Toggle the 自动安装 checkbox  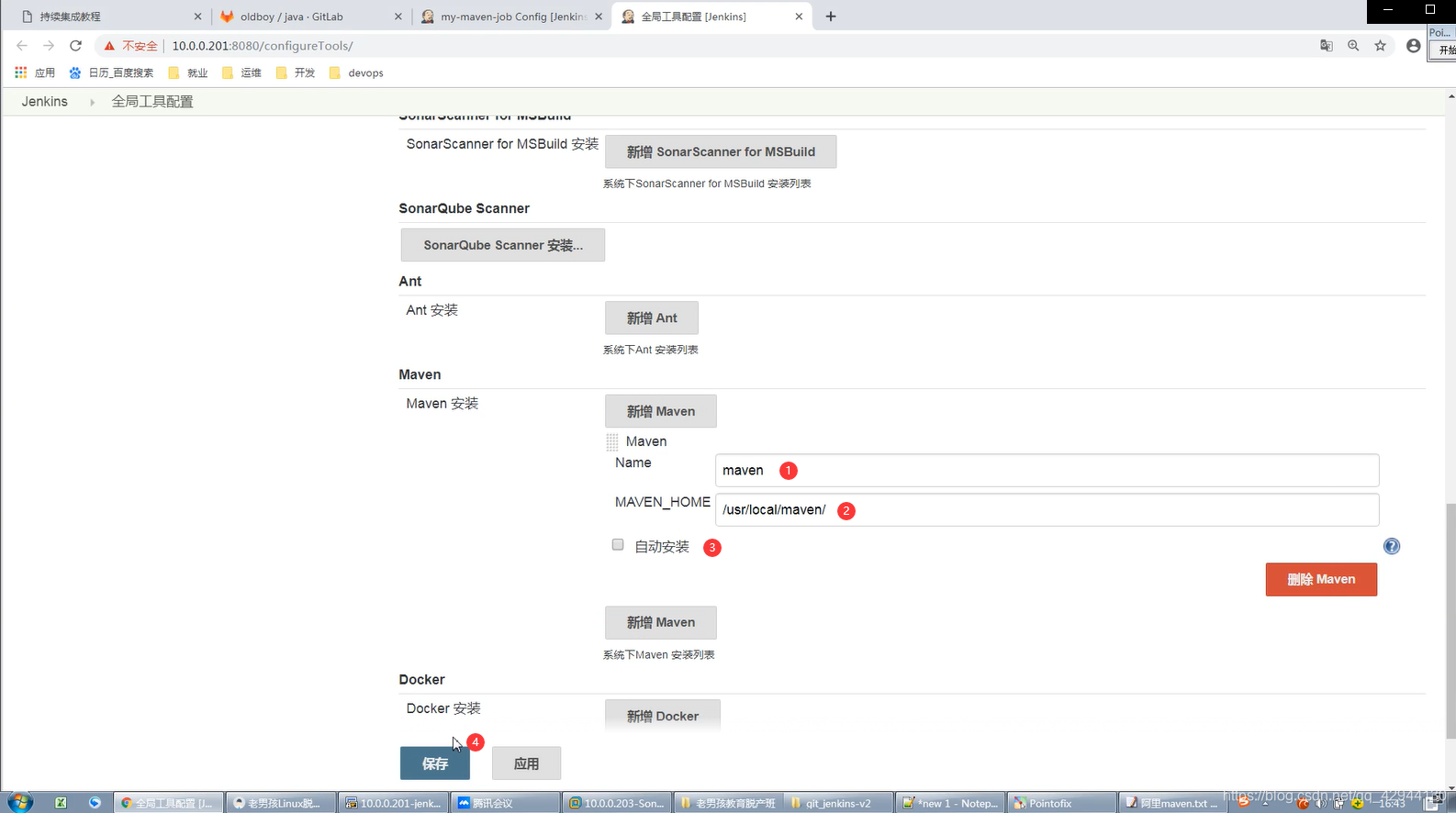(x=618, y=545)
